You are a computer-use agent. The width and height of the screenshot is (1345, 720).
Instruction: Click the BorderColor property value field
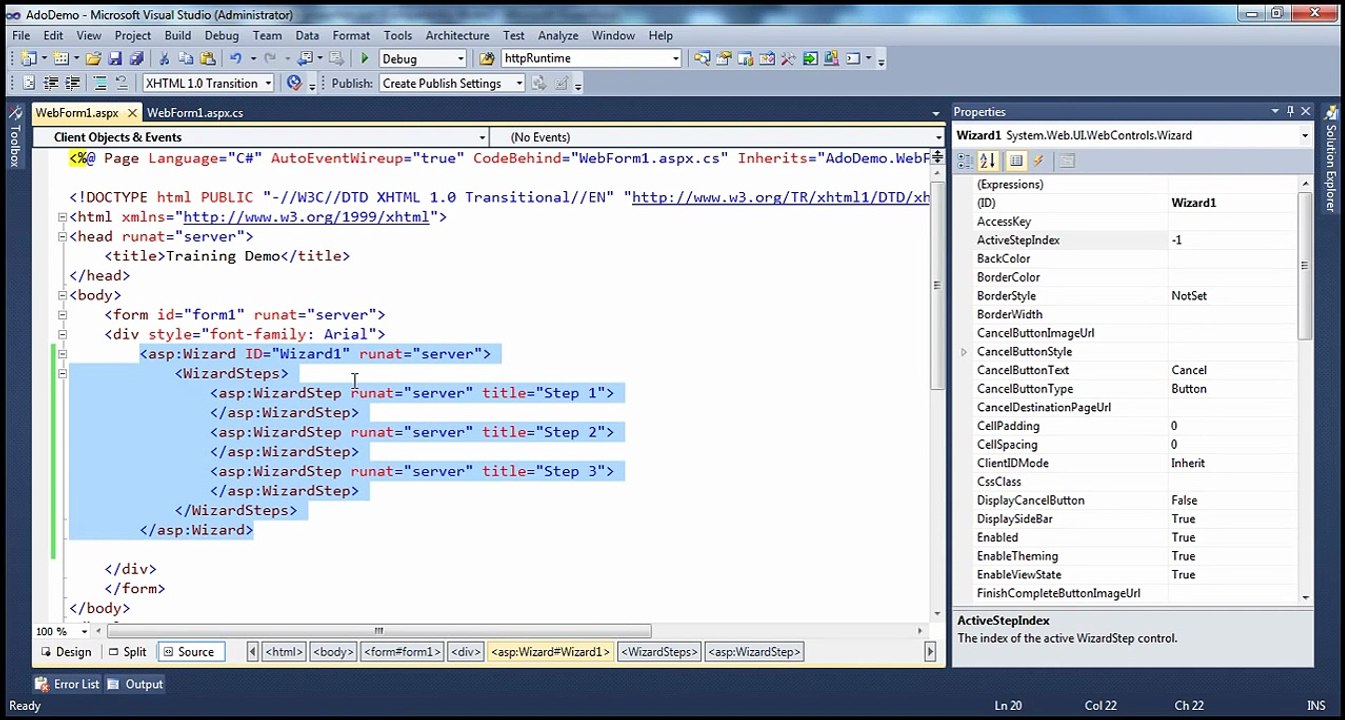1233,277
